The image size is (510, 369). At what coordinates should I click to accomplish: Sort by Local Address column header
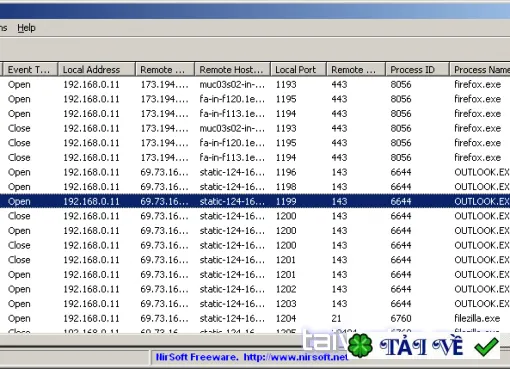[x=97, y=70]
